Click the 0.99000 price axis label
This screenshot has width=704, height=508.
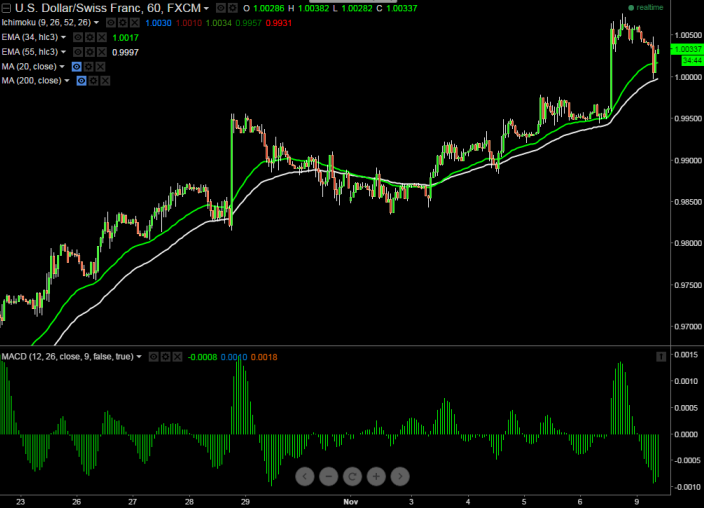click(688, 160)
